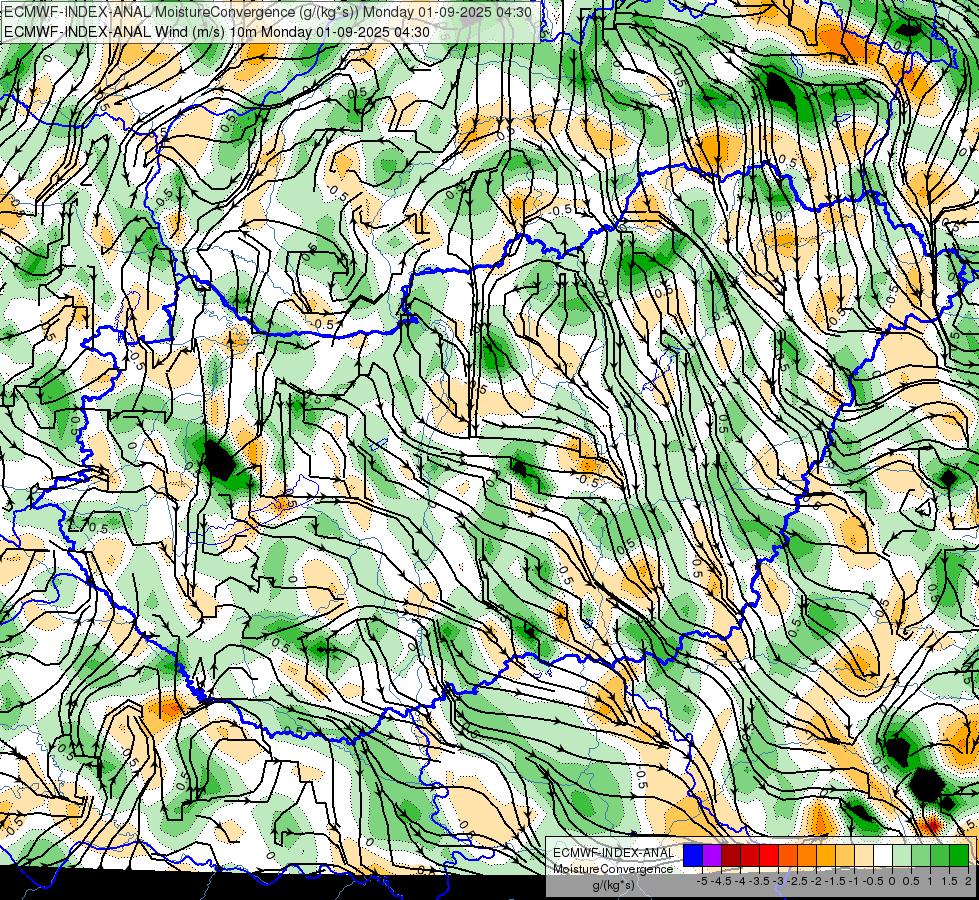979x900 pixels.
Task: Click the amber swatch left of -1.5
Action: point(826,856)
